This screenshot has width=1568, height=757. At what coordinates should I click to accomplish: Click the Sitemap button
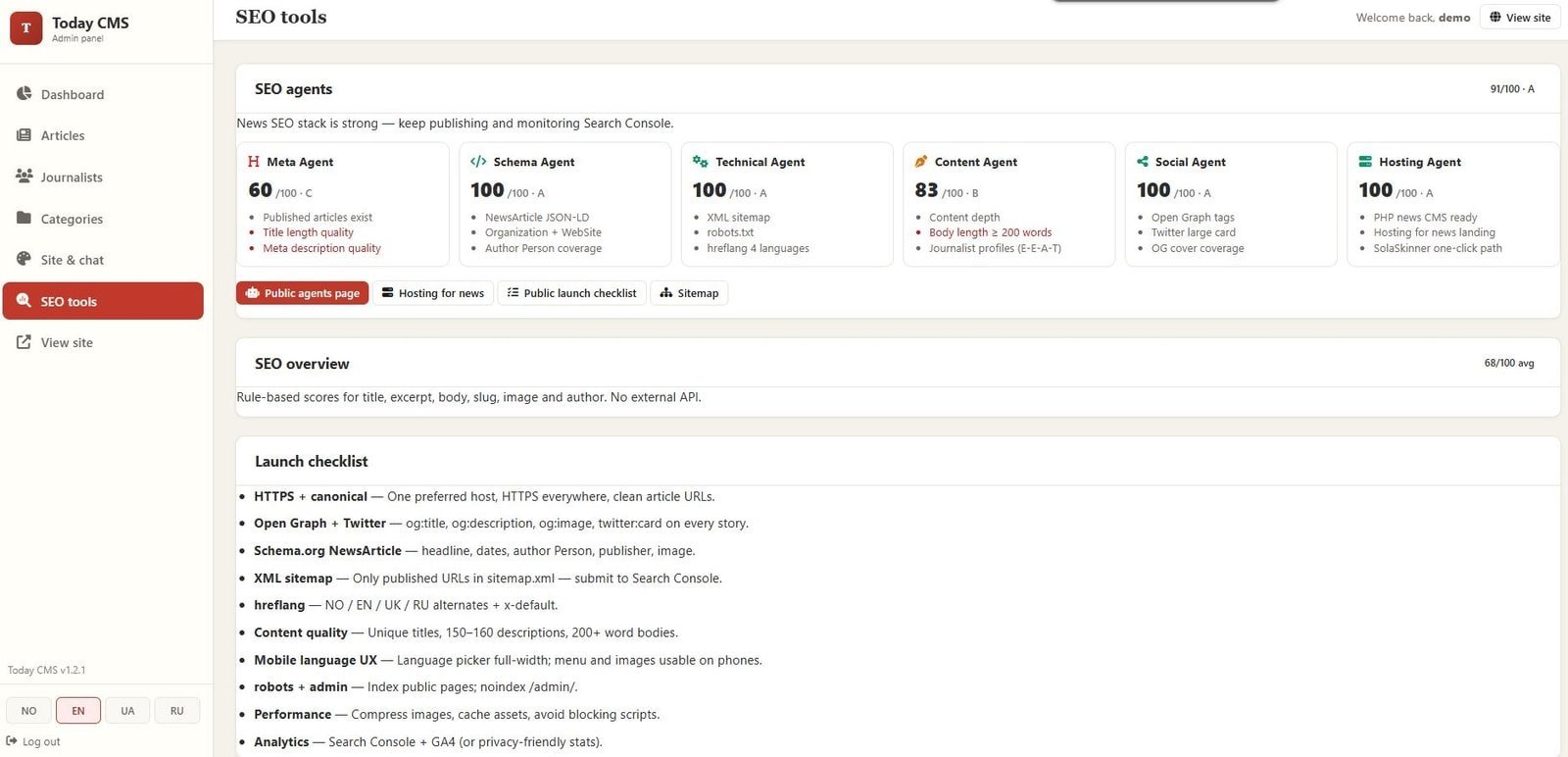coord(689,293)
